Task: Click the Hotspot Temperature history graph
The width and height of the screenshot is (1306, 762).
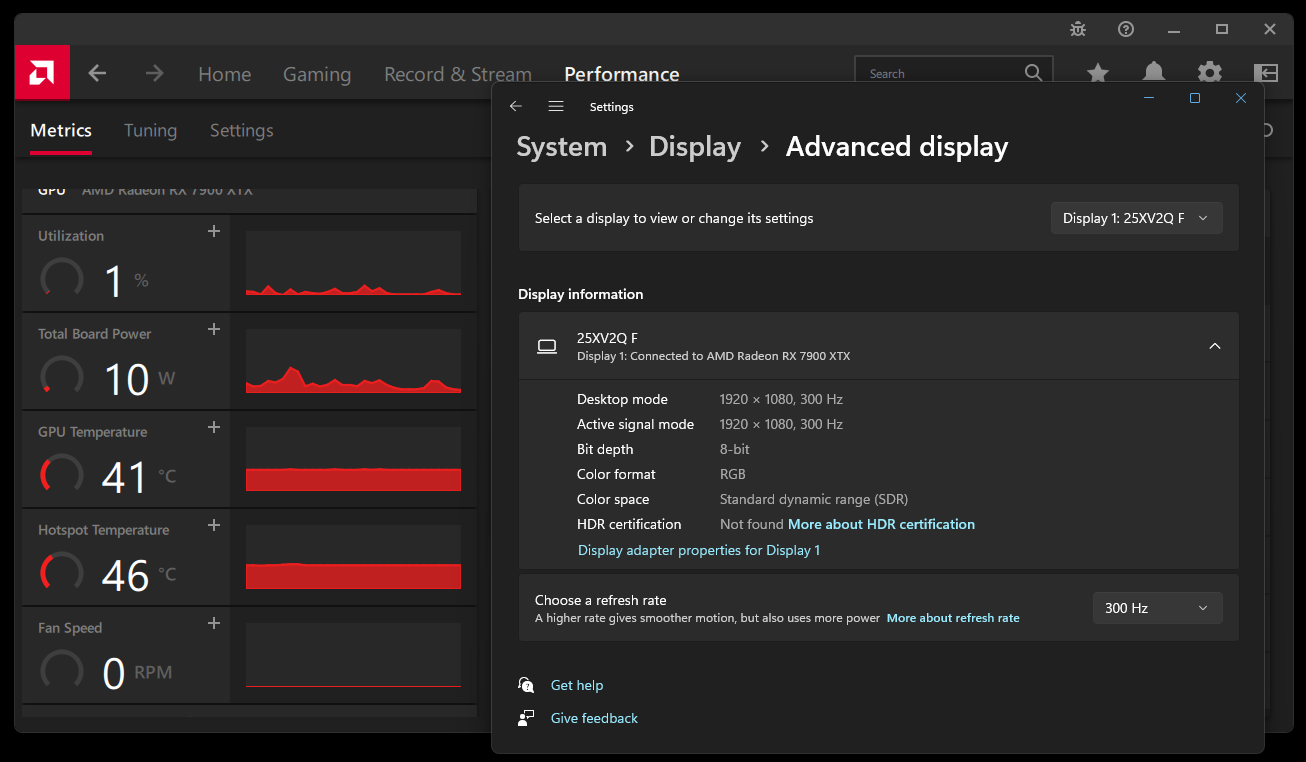Action: [x=353, y=558]
